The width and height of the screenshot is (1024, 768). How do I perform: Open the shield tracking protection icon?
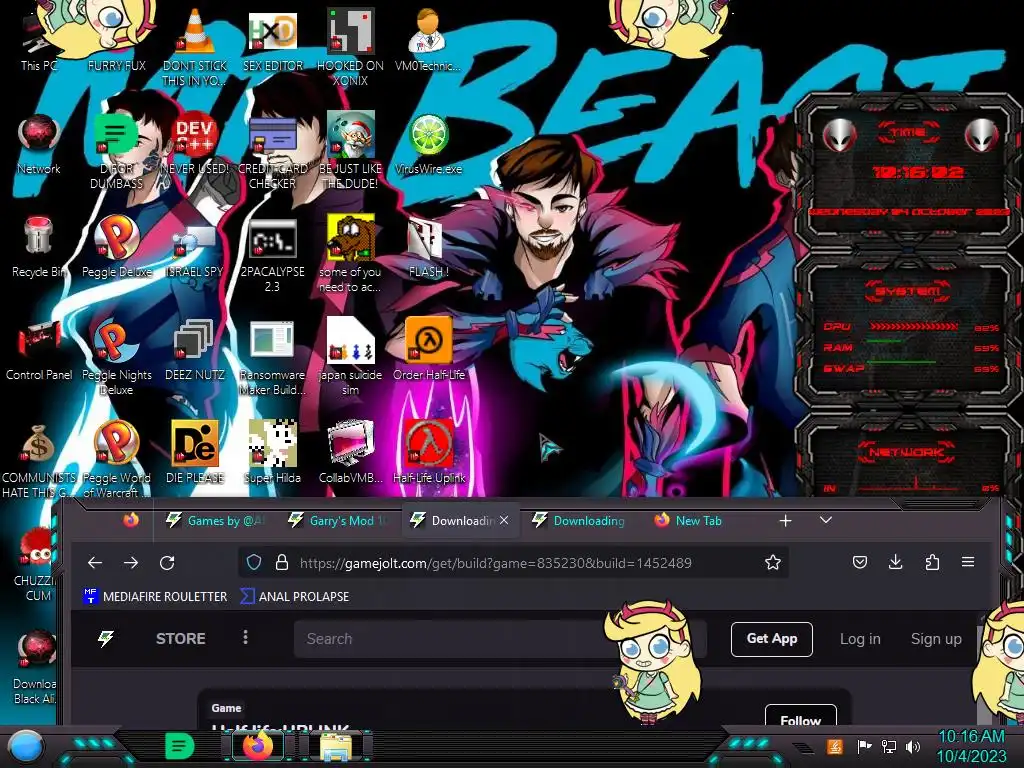(x=254, y=562)
